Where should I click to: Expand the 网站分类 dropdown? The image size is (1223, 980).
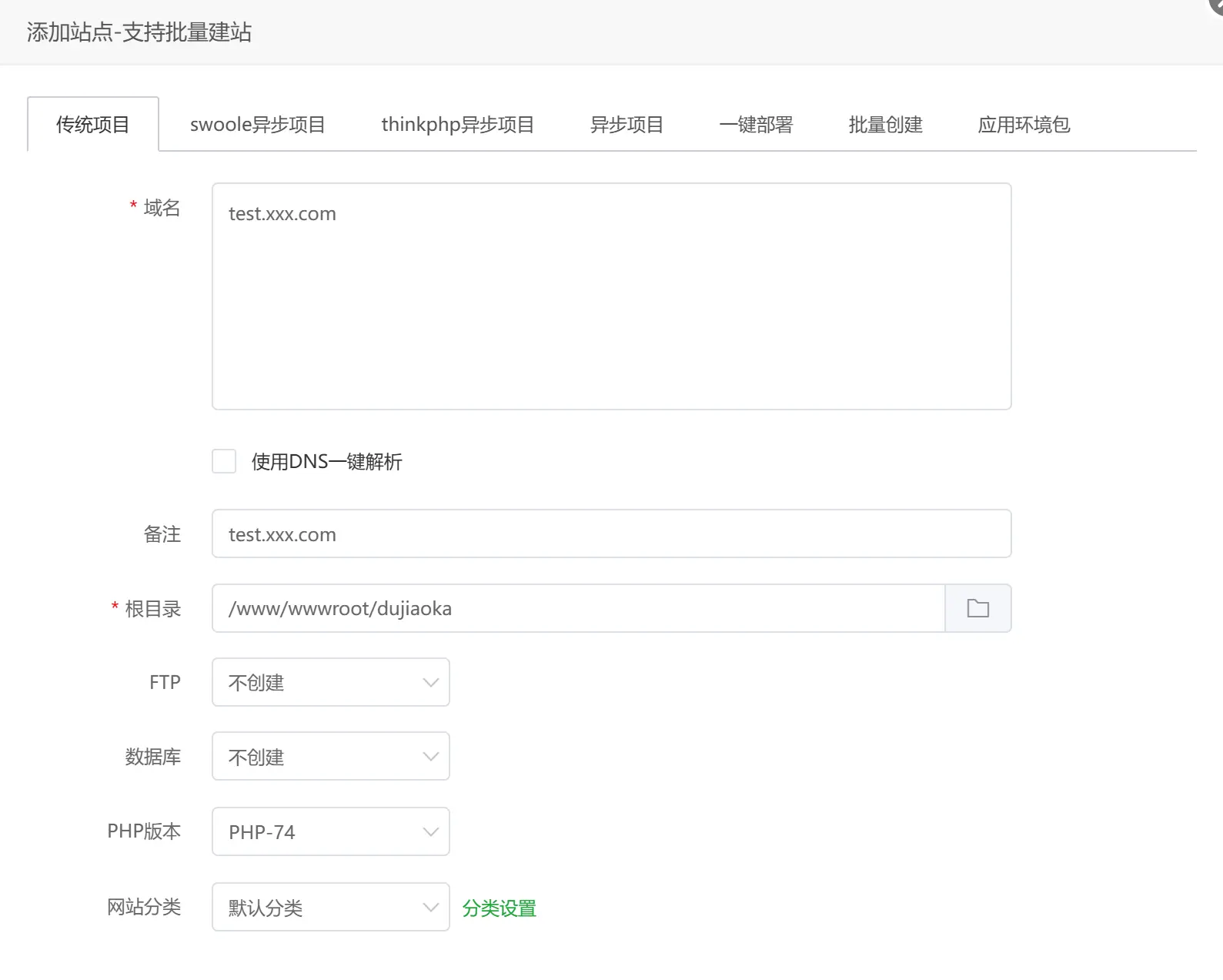coord(330,907)
